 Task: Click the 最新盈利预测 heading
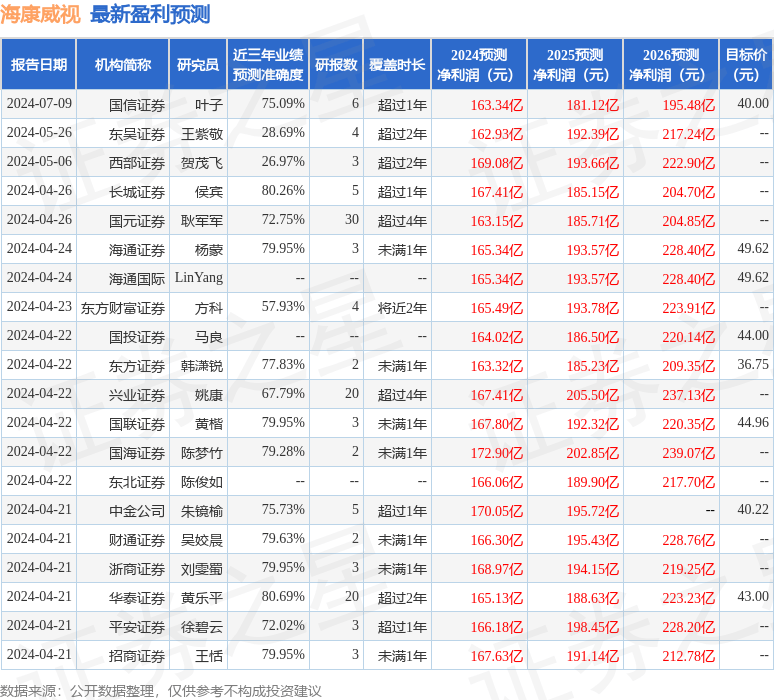point(150,14)
